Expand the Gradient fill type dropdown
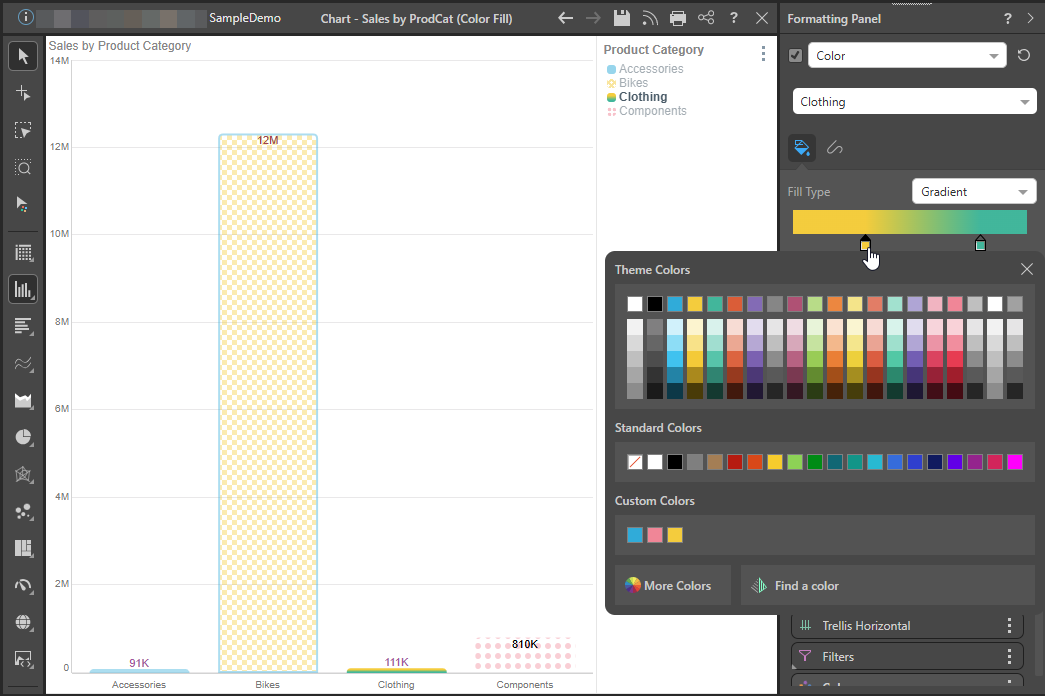 click(973, 192)
